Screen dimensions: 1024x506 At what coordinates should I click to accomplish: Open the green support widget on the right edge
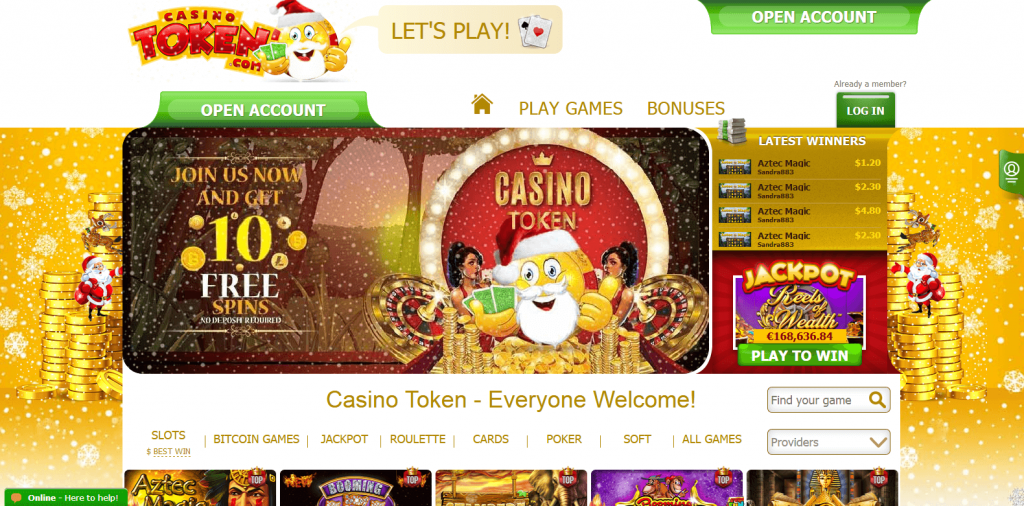(x=1012, y=172)
